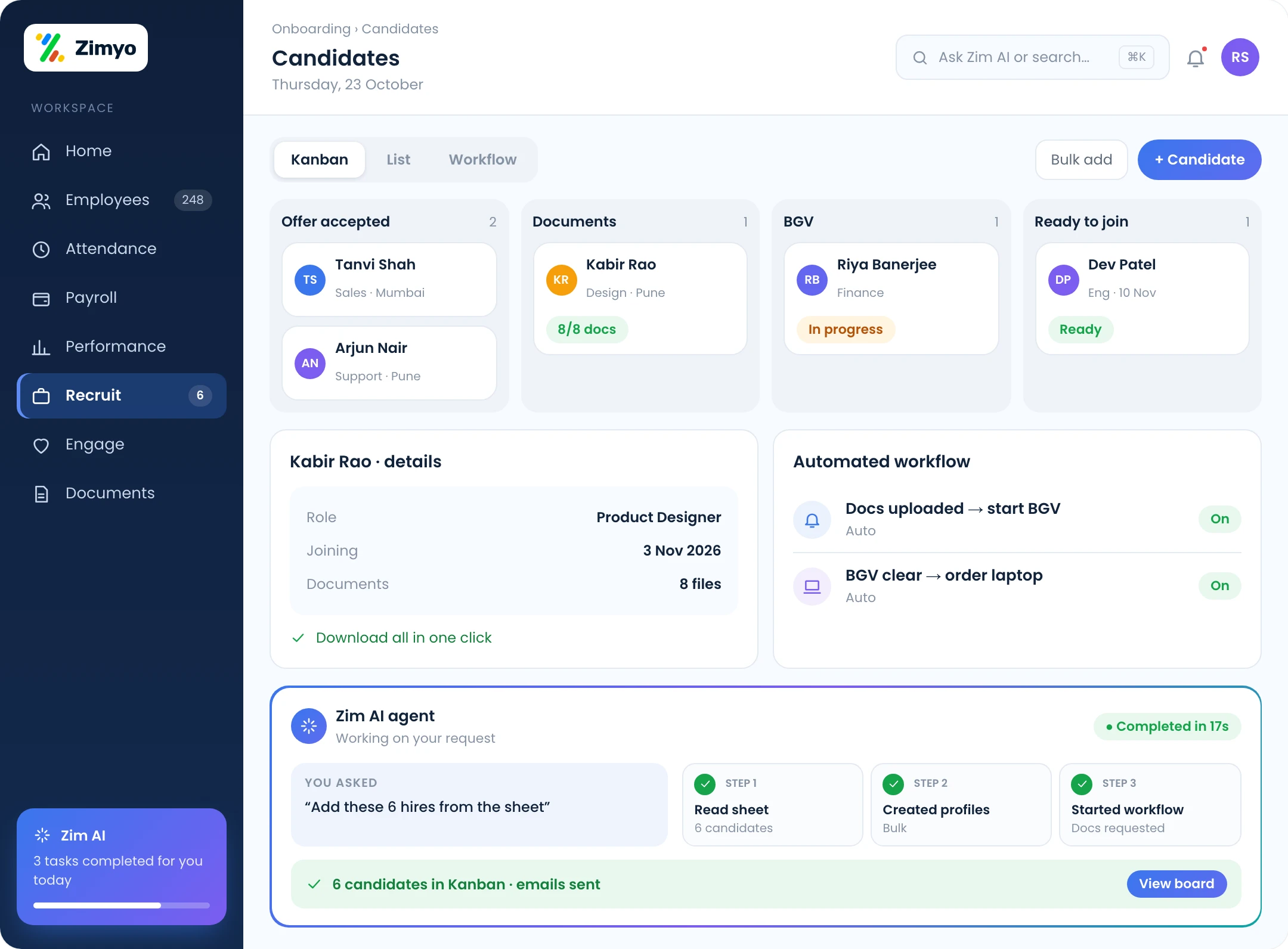Screen dimensions: 1288x949
Task: Toggle BGV clear order laptop On switch
Action: pos(1220,586)
